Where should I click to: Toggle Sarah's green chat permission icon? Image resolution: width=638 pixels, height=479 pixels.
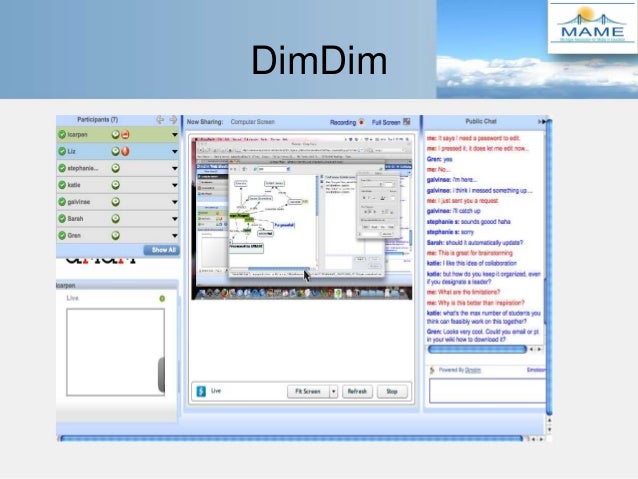click(x=116, y=219)
